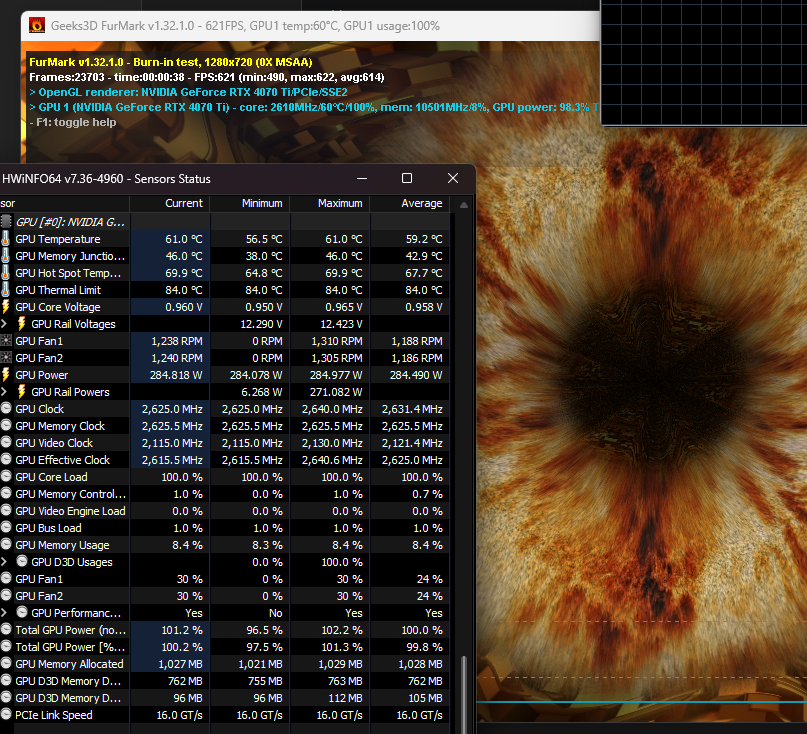807x734 pixels.
Task: Click the FurMark OpenGL renderer info line
Action: coord(188,92)
